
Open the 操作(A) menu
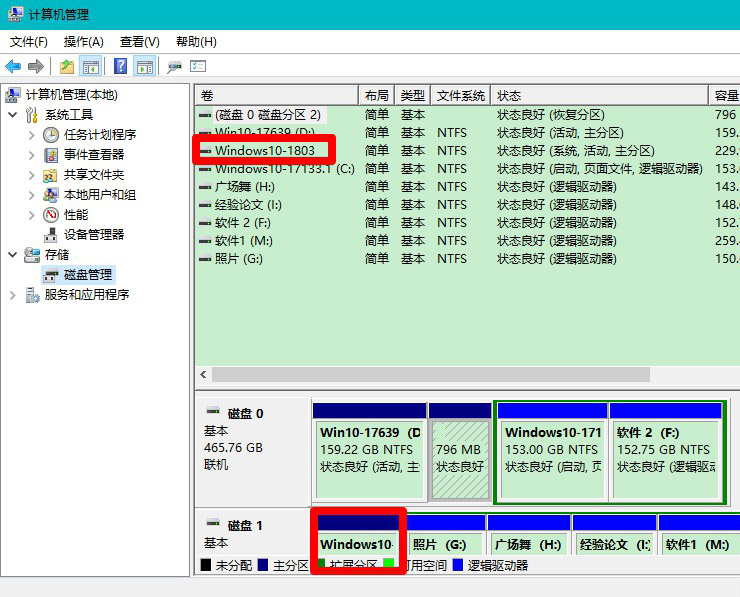83,41
